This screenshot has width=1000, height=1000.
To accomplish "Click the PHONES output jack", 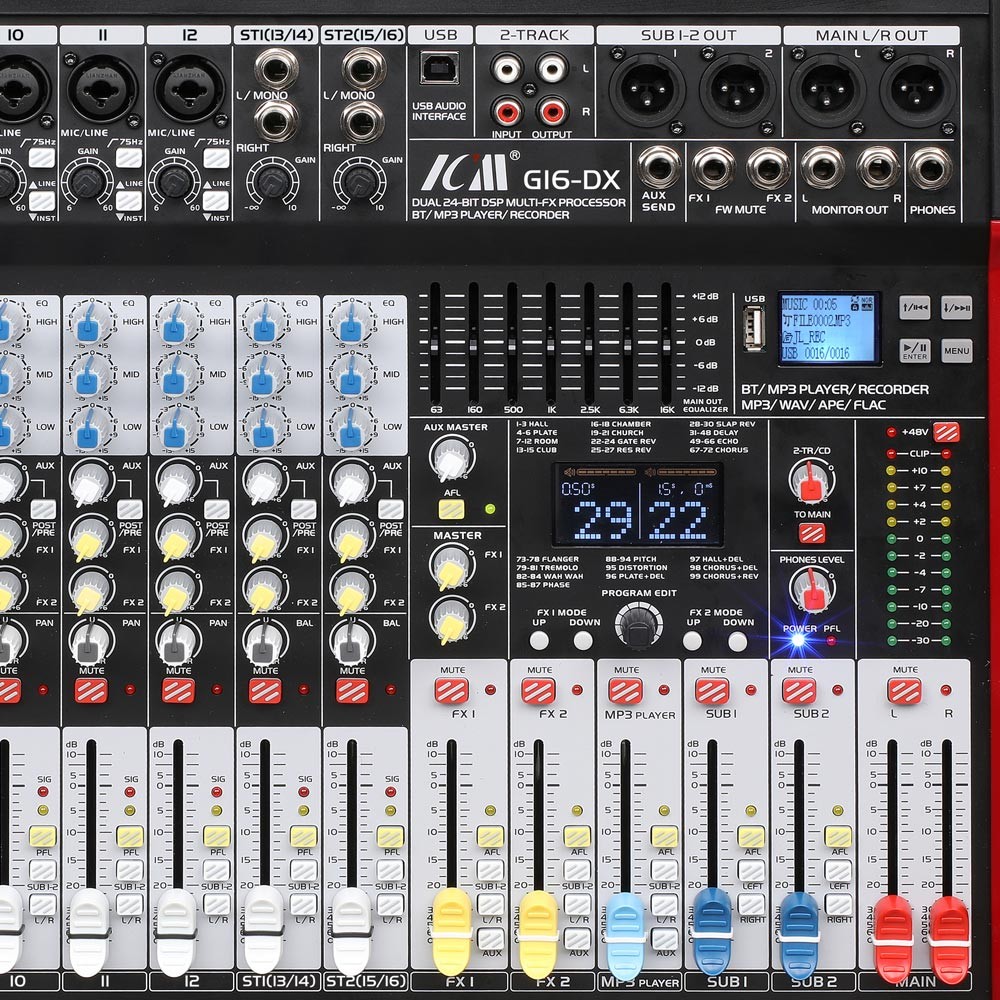I will coord(930,169).
